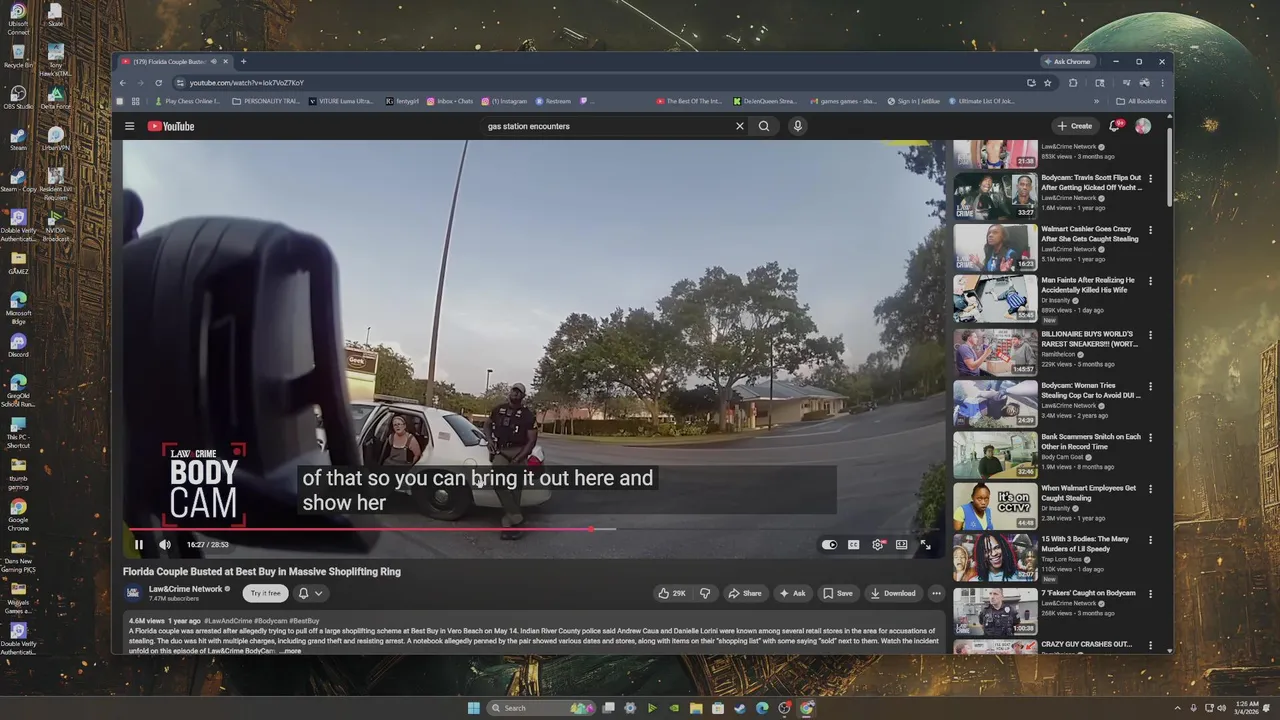Toggle the autoplay switch in player
Image resolution: width=1280 pixels, height=720 pixels.
pos(829,545)
